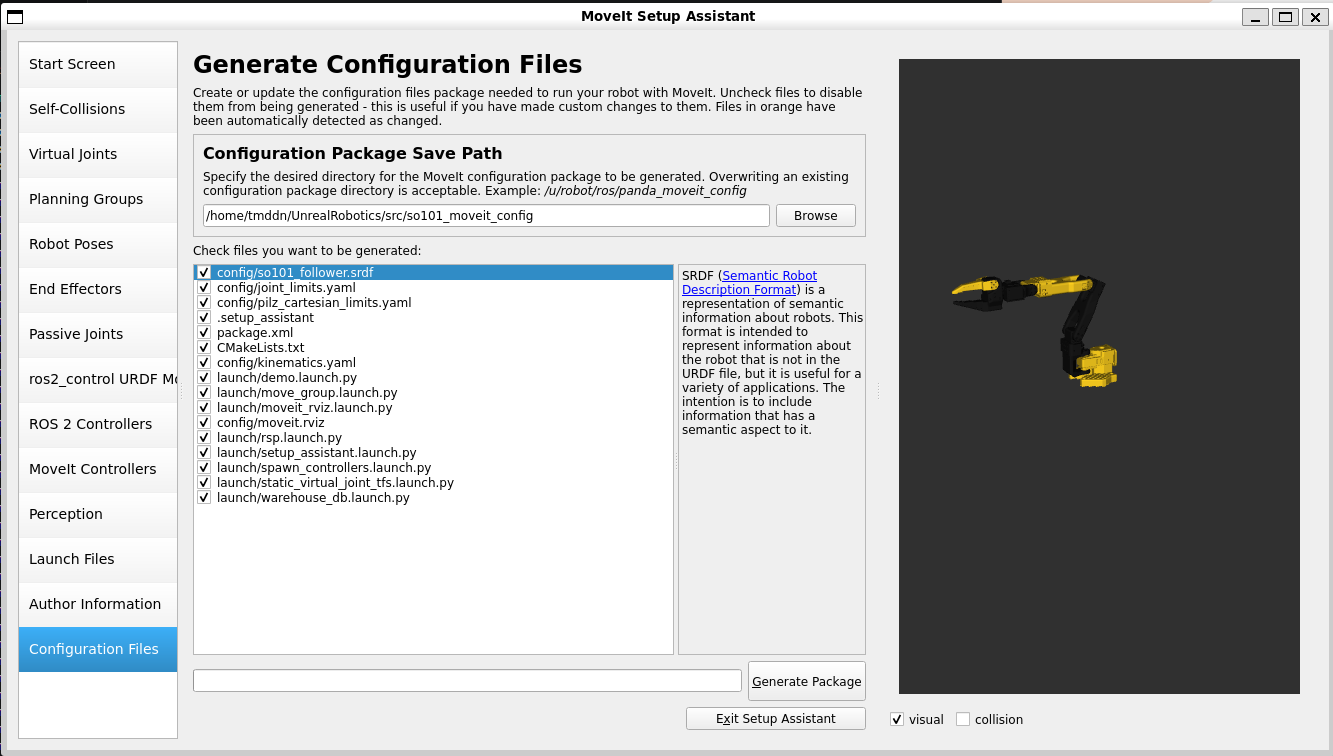Click the configuration package save path field
The image size is (1333, 756).
click(x=486, y=216)
